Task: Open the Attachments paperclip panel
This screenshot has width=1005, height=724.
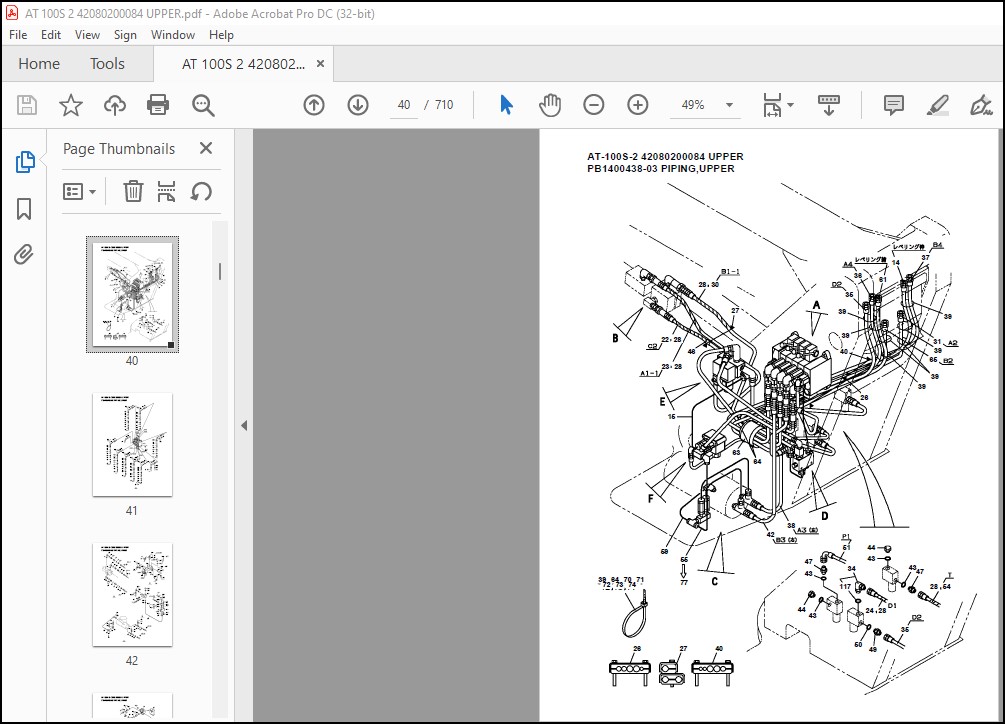Action: [24, 254]
